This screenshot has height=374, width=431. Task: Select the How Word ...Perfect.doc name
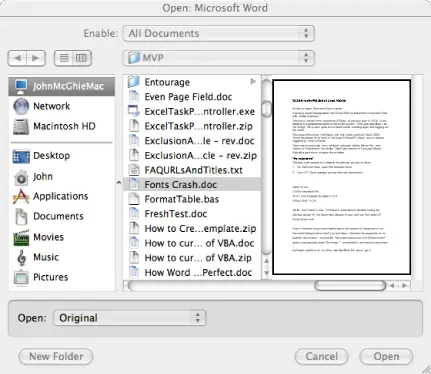click(198, 272)
